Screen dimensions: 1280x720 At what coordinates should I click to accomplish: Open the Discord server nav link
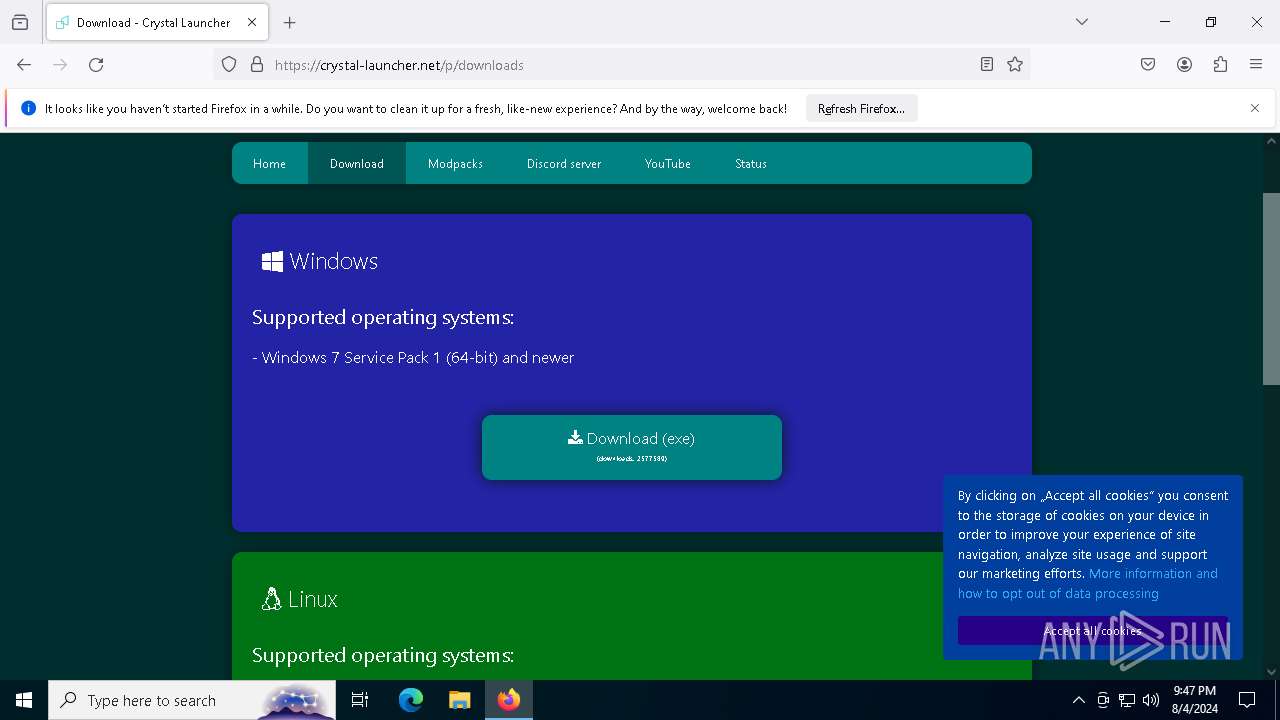[564, 163]
